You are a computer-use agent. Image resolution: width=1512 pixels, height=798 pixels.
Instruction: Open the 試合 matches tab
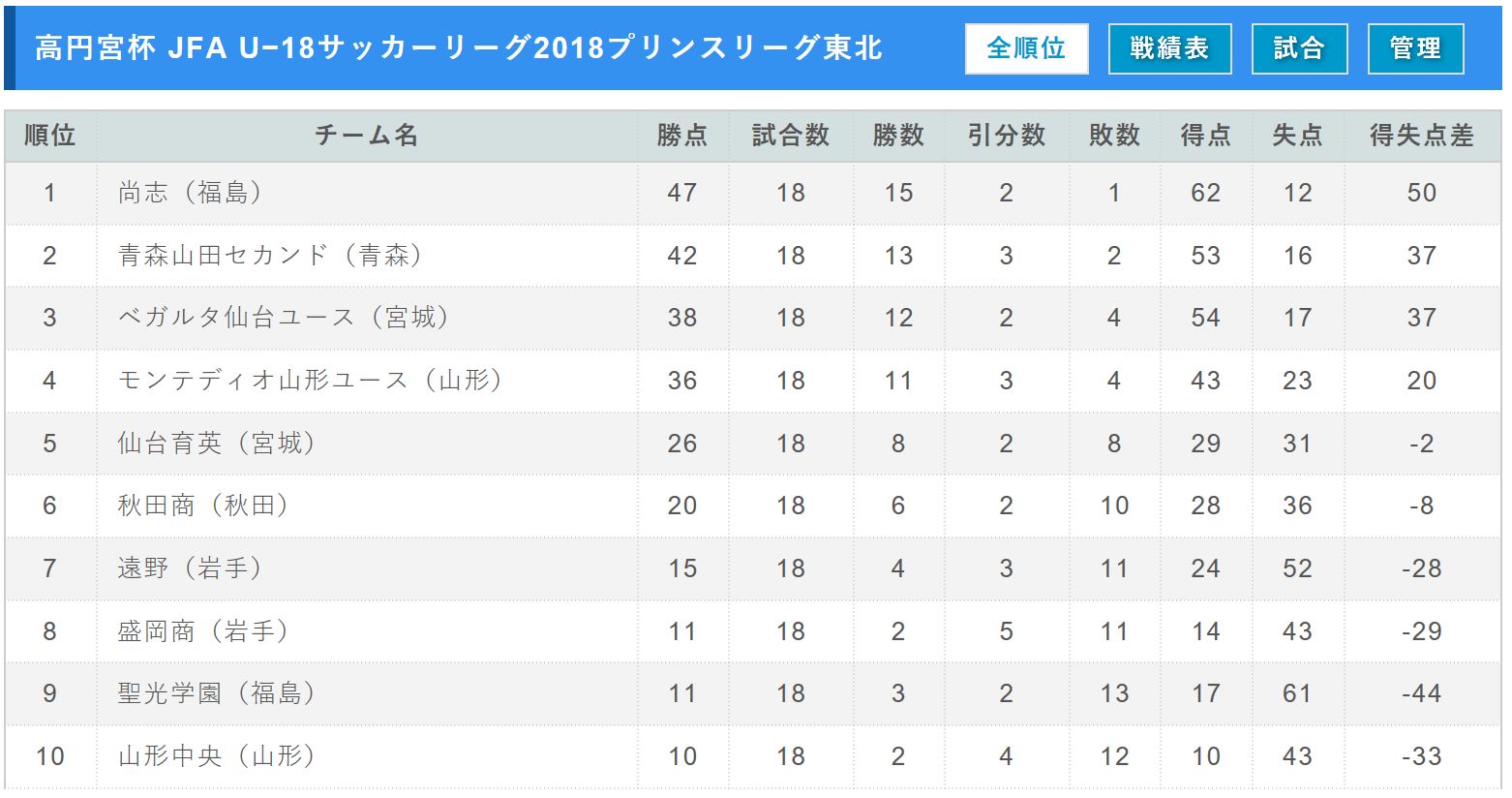[x=1299, y=48]
